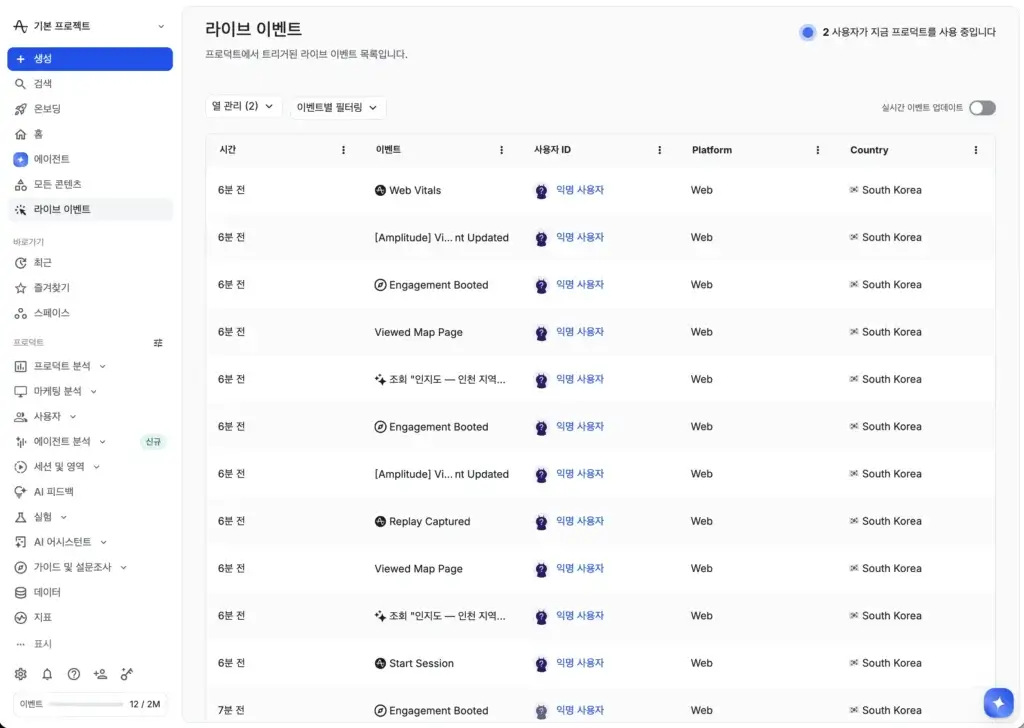Click the notifications bell icon

coord(47,674)
